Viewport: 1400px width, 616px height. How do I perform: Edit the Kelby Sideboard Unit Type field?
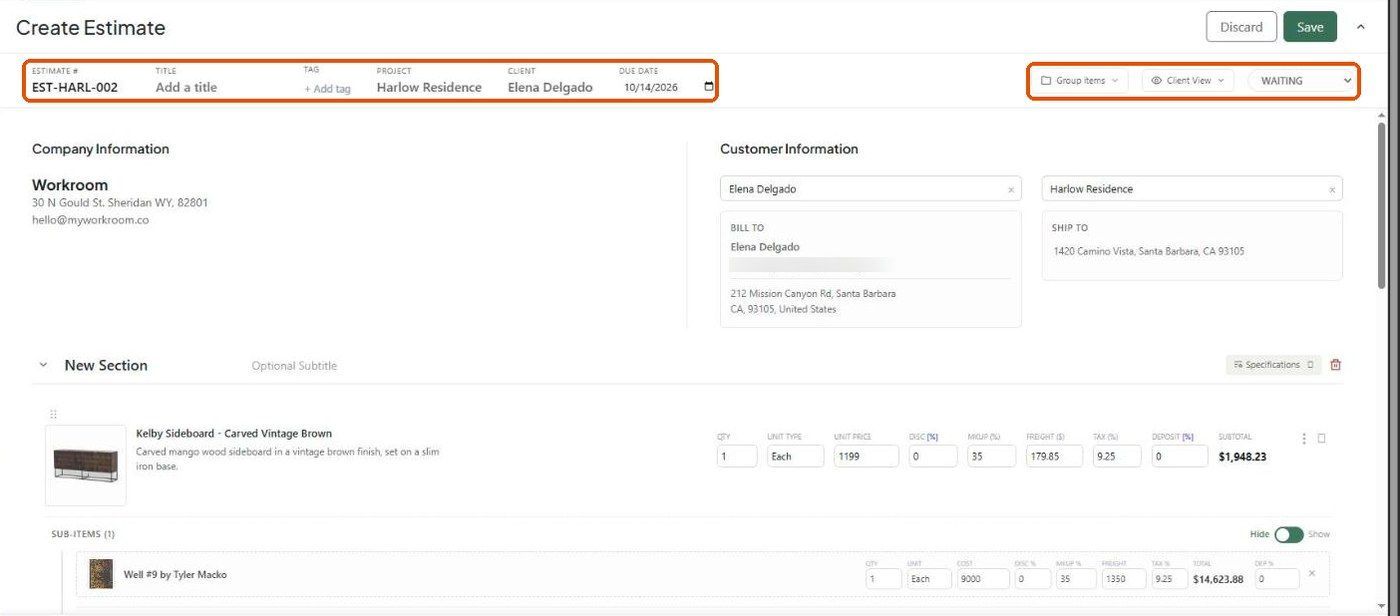tap(796, 456)
